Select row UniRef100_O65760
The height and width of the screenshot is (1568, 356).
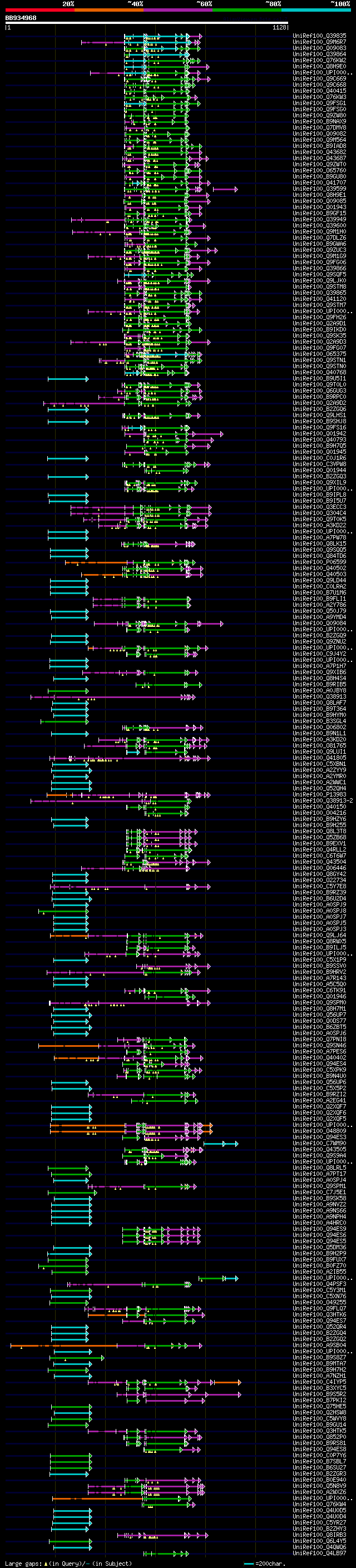click(319, 170)
